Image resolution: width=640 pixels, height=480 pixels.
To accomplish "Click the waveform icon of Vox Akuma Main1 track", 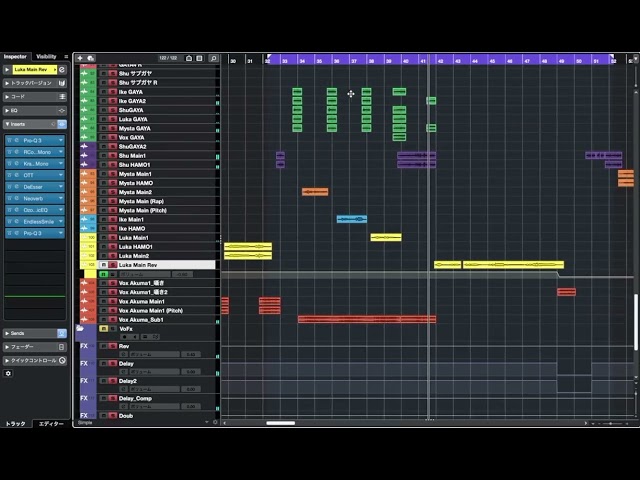I will tap(84, 301).
